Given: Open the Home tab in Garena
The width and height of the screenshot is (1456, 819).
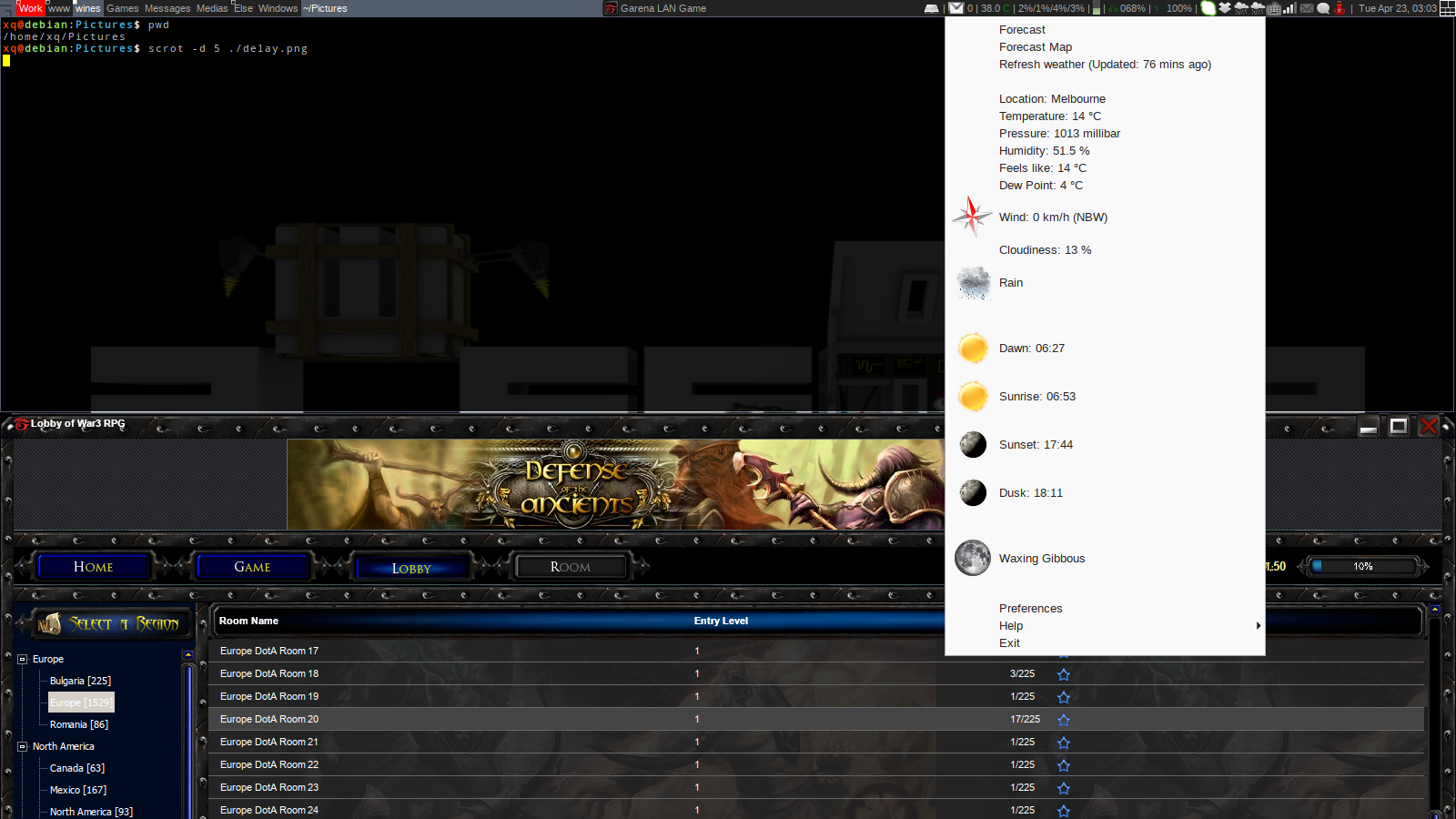Looking at the screenshot, I should coord(94,567).
